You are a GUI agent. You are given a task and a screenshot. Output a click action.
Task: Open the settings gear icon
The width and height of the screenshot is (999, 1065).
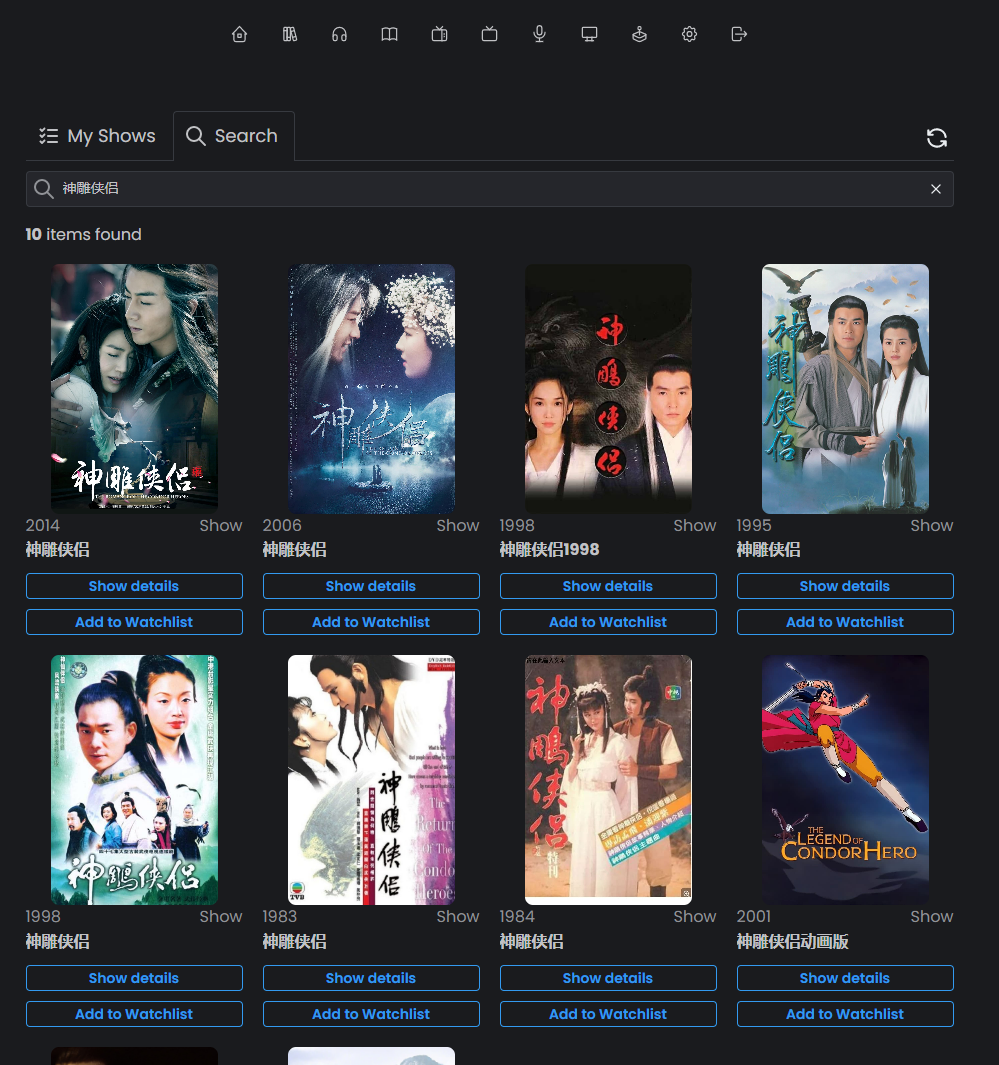click(x=689, y=34)
